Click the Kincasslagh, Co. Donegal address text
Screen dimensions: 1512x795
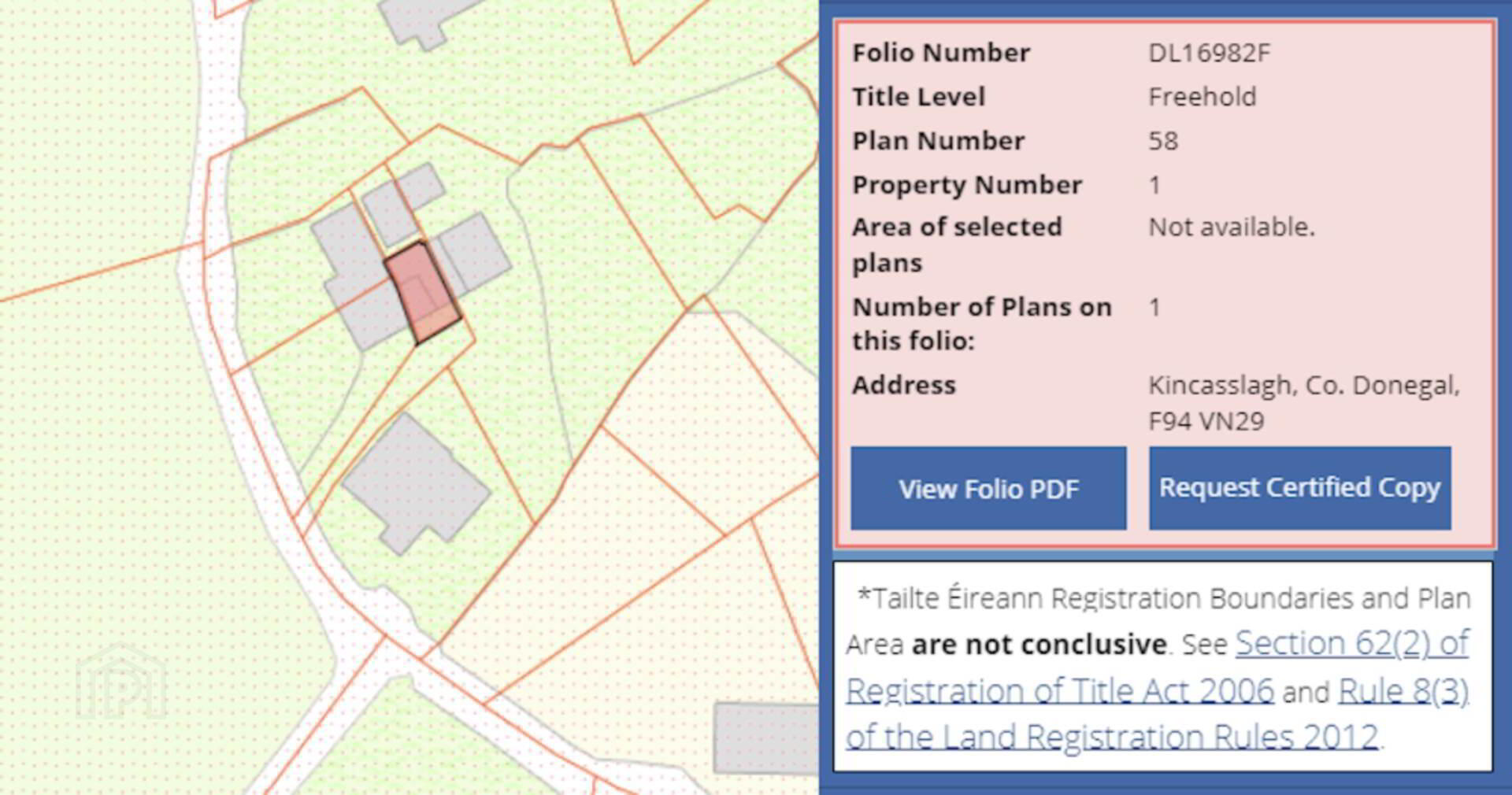1303,386
